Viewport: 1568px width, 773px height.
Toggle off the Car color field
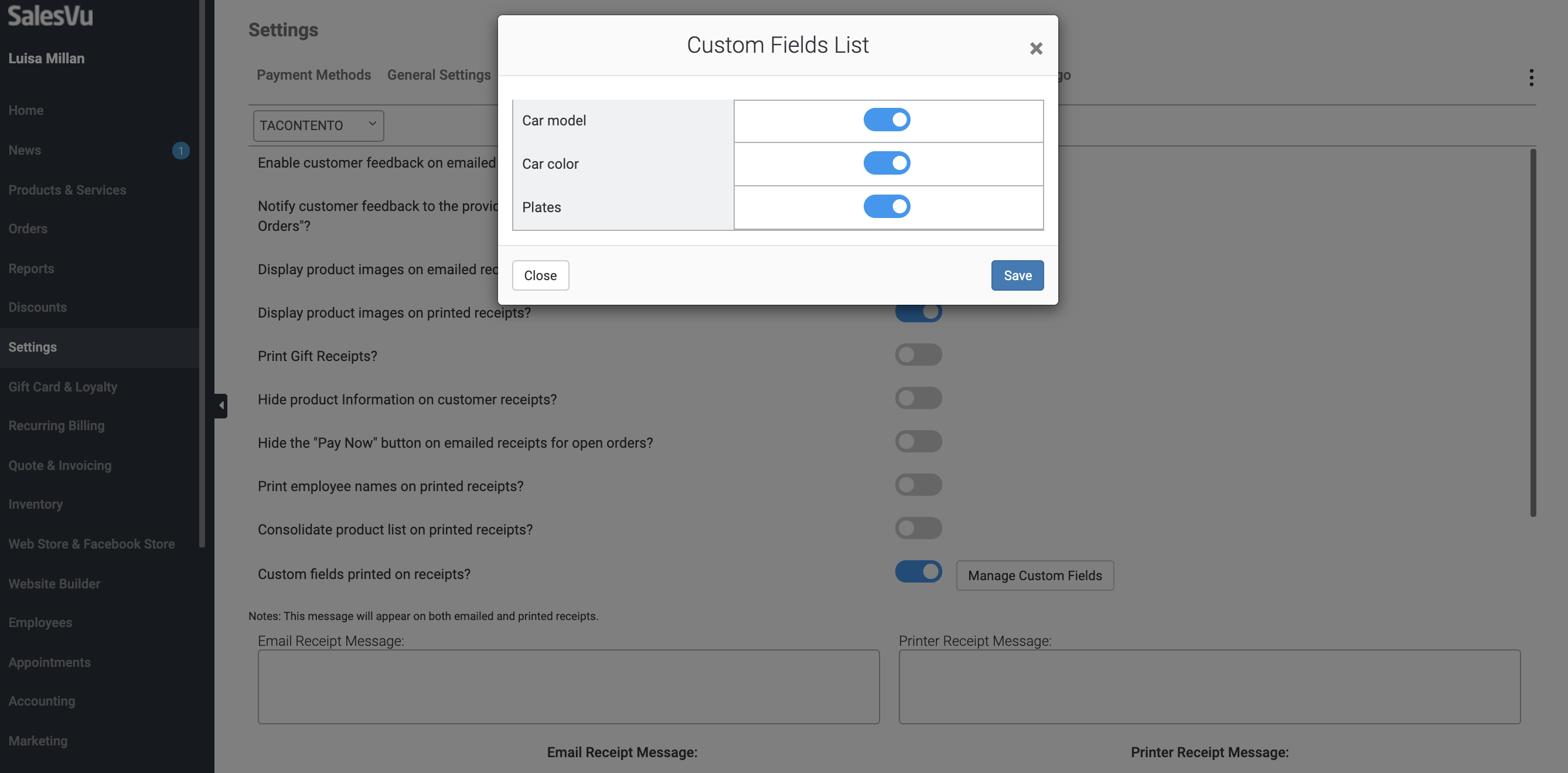887,163
